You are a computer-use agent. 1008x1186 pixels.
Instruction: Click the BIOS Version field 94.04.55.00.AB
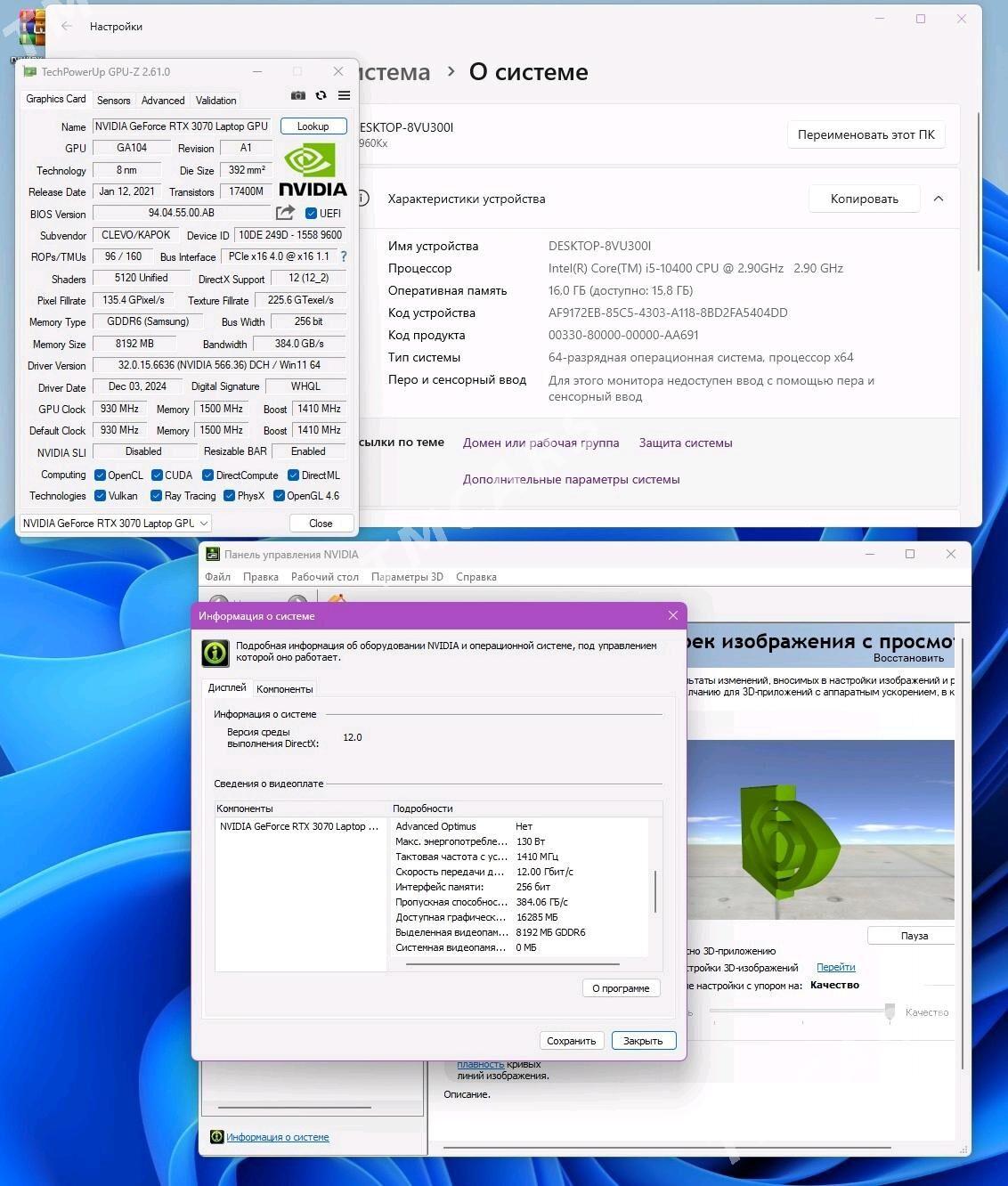(182, 213)
